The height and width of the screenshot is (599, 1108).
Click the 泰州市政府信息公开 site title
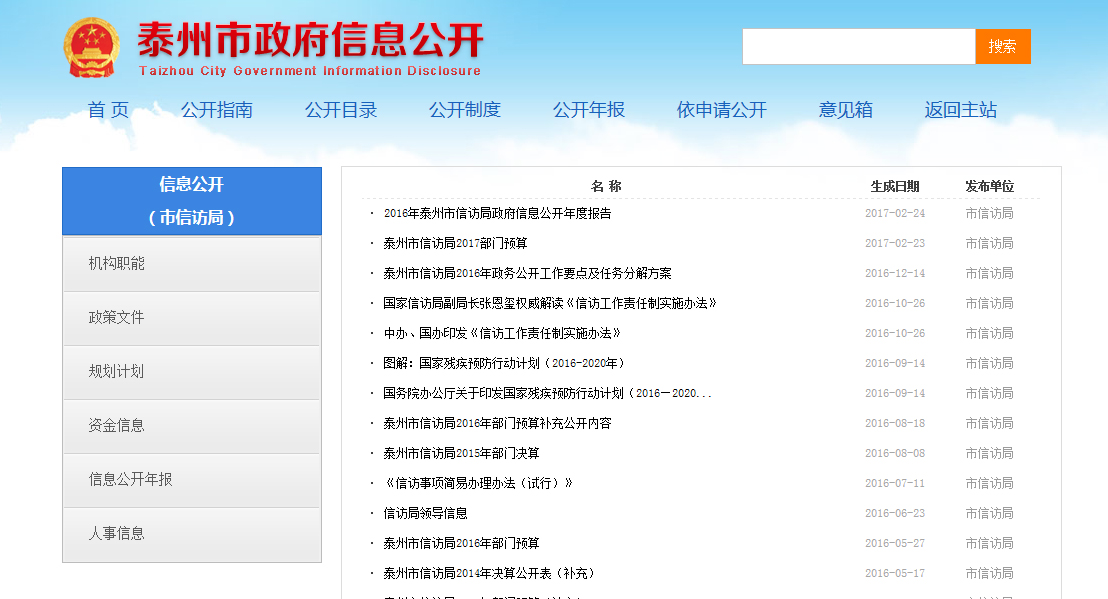click(x=310, y=40)
